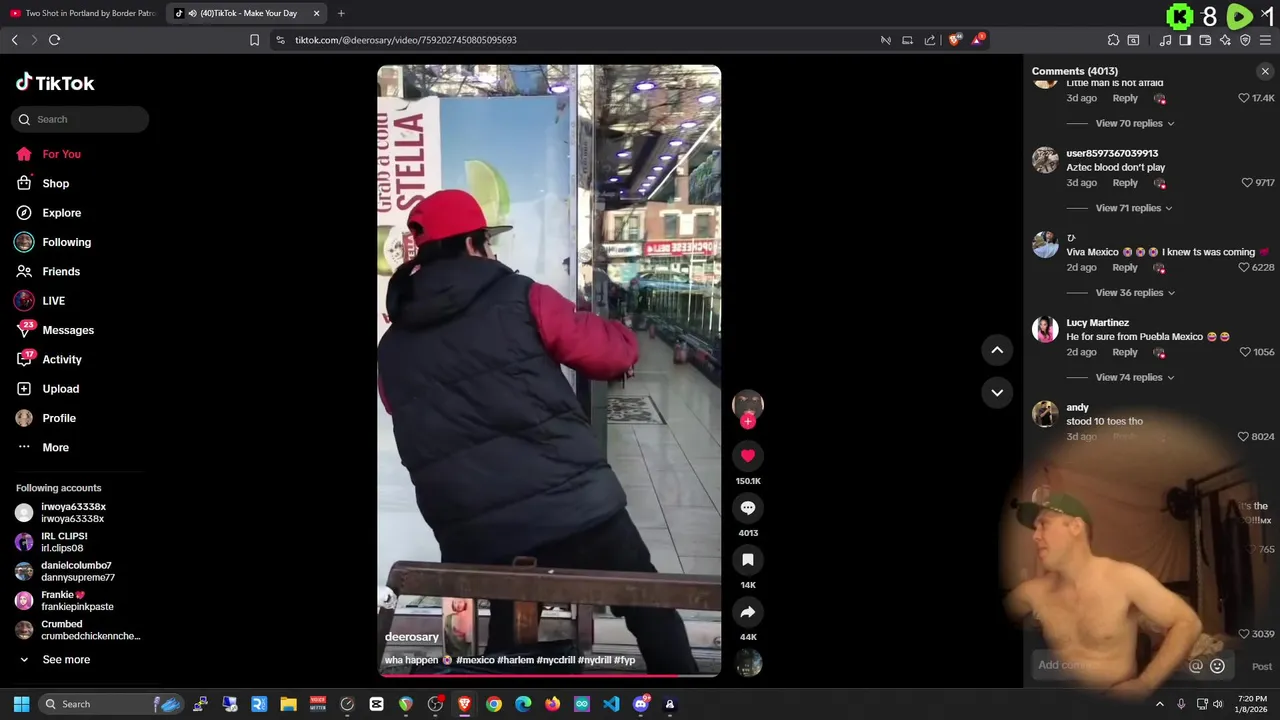Go to previous video with up arrow
Screen dimensions: 1280x720
(x=997, y=350)
